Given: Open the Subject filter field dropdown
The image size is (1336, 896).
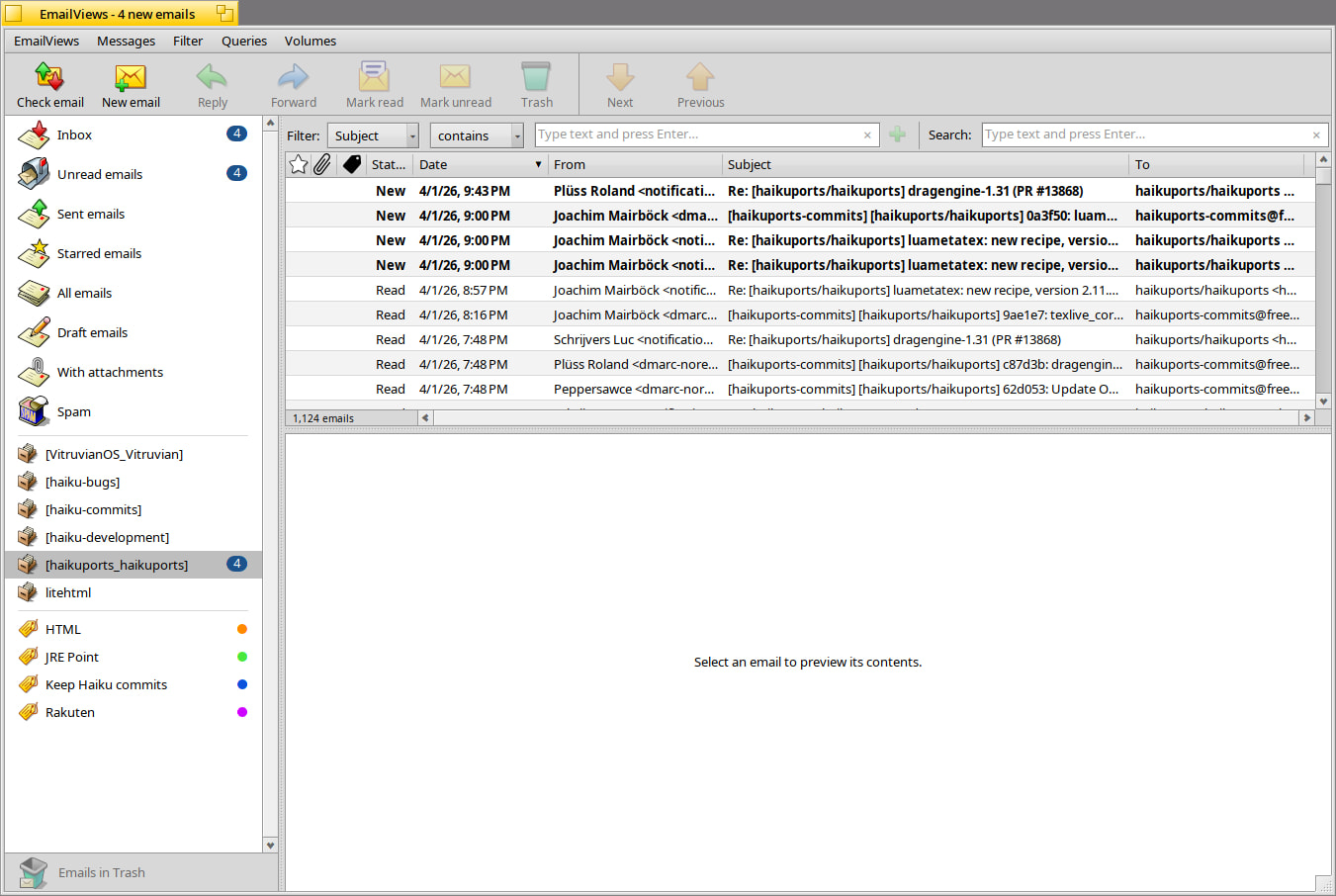Looking at the screenshot, I should [373, 135].
